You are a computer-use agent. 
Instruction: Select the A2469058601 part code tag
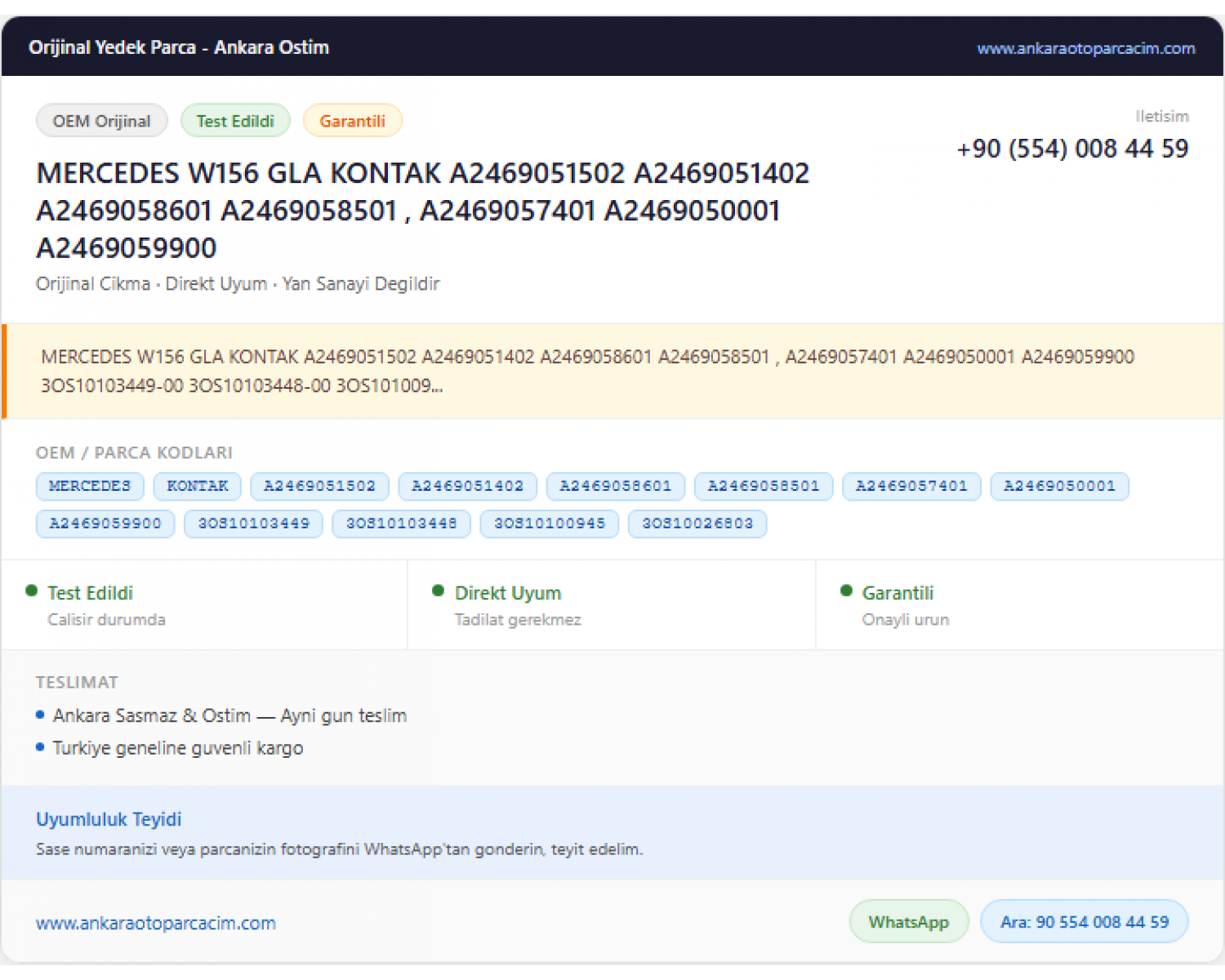pos(616,486)
